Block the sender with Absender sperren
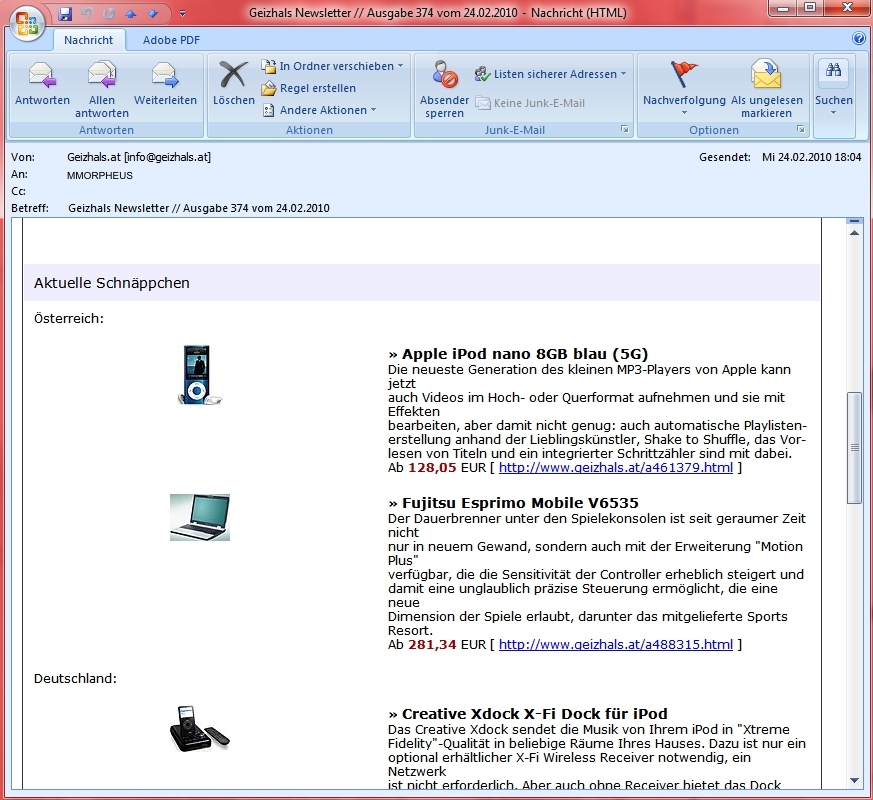This screenshot has width=873, height=800. 444,89
